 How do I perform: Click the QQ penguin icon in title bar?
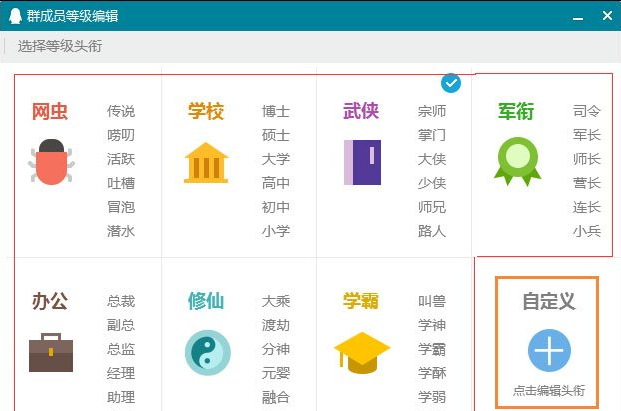coord(15,16)
